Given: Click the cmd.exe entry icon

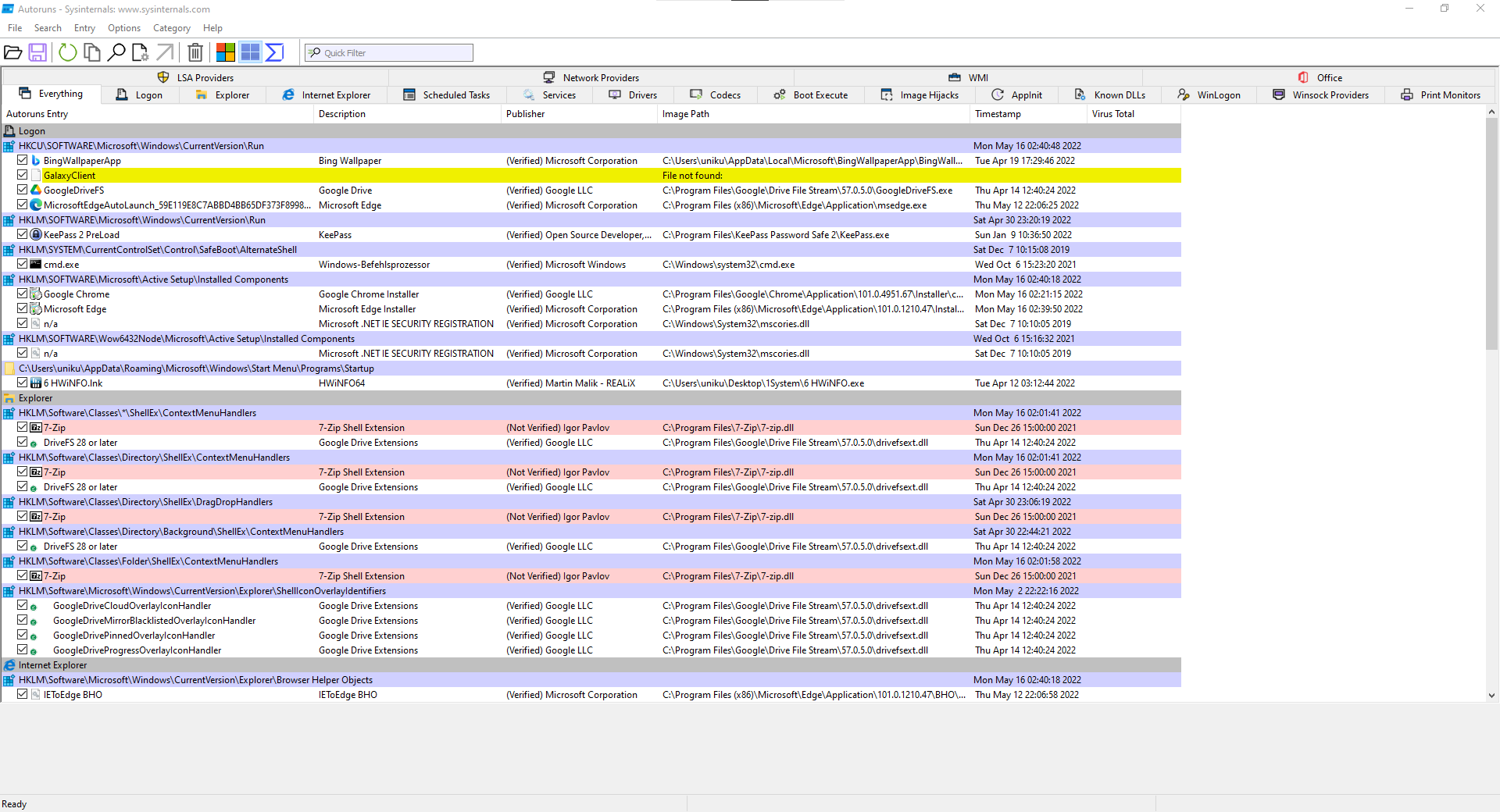Looking at the screenshot, I should point(35,265).
